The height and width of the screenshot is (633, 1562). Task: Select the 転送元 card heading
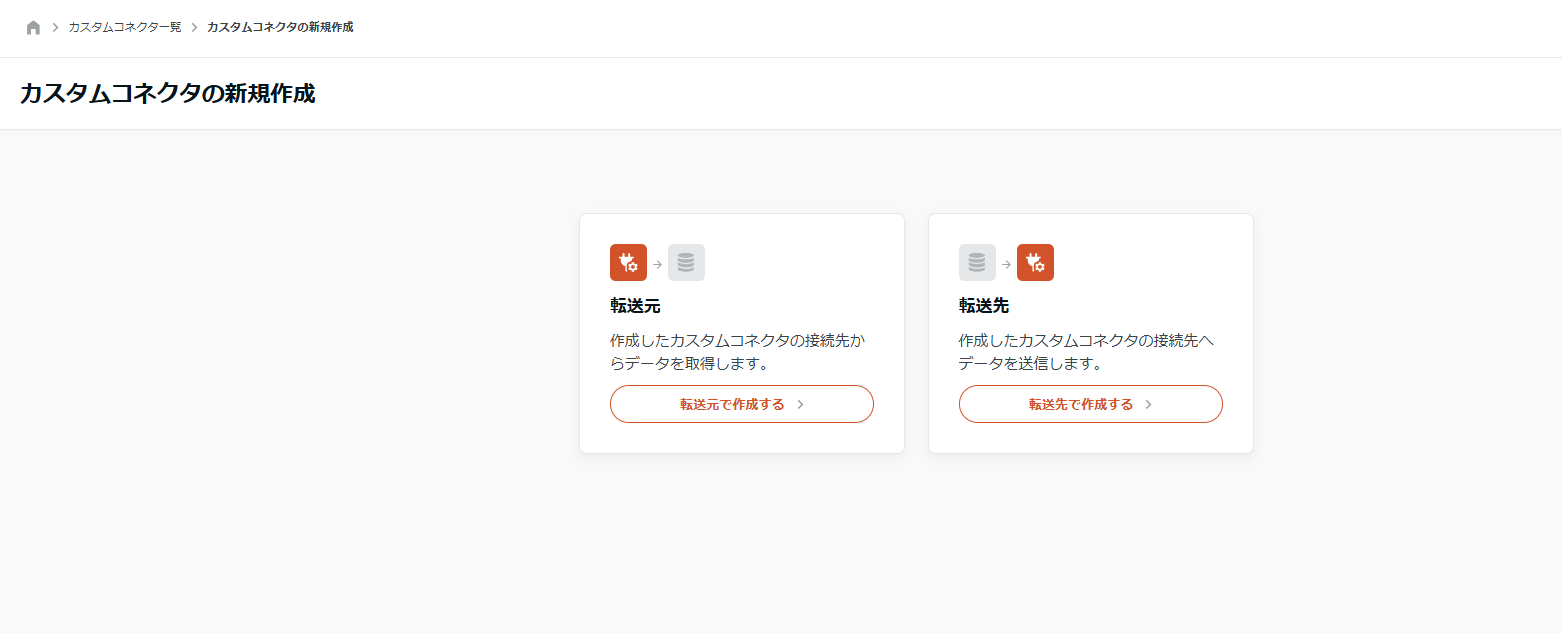click(635, 306)
